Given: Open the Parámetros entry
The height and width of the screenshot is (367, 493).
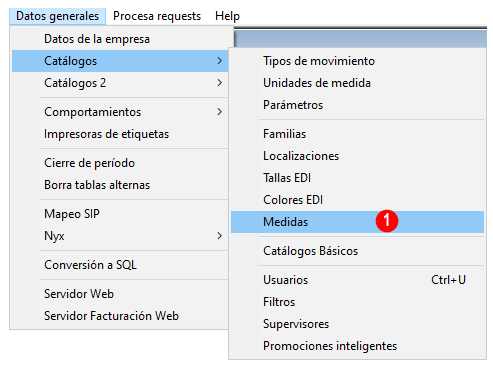Looking at the screenshot, I should click(357, 105).
